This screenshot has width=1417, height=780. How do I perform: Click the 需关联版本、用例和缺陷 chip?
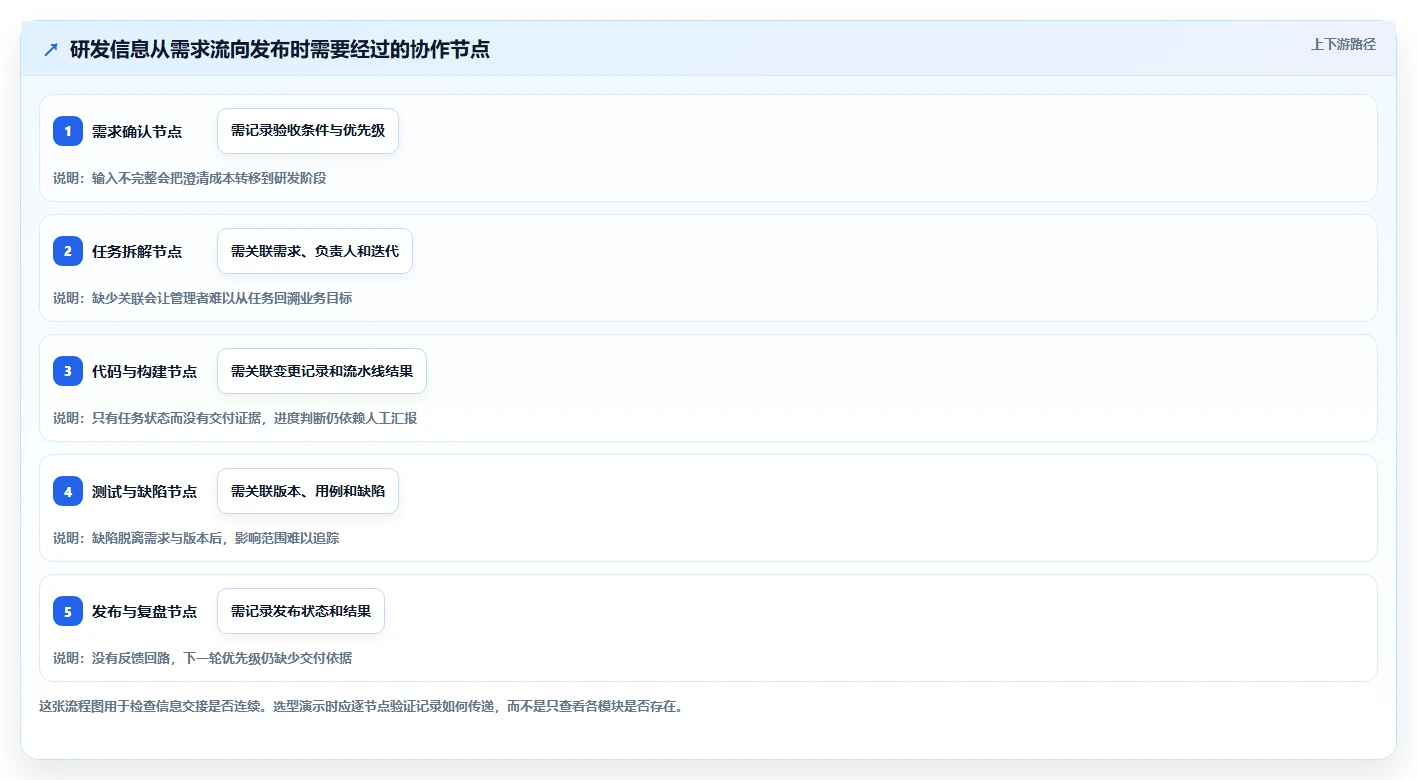click(x=308, y=491)
